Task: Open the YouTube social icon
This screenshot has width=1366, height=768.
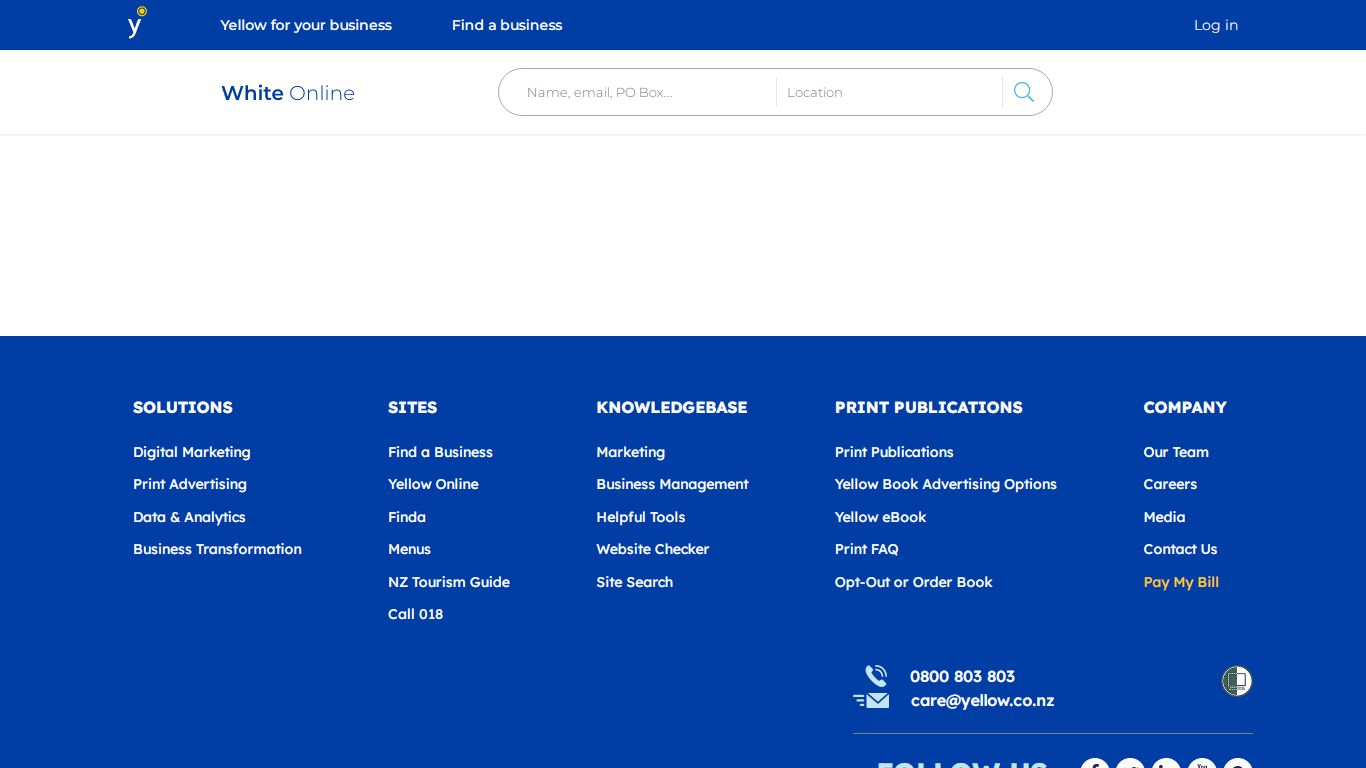Action: tap(1202, 764)
